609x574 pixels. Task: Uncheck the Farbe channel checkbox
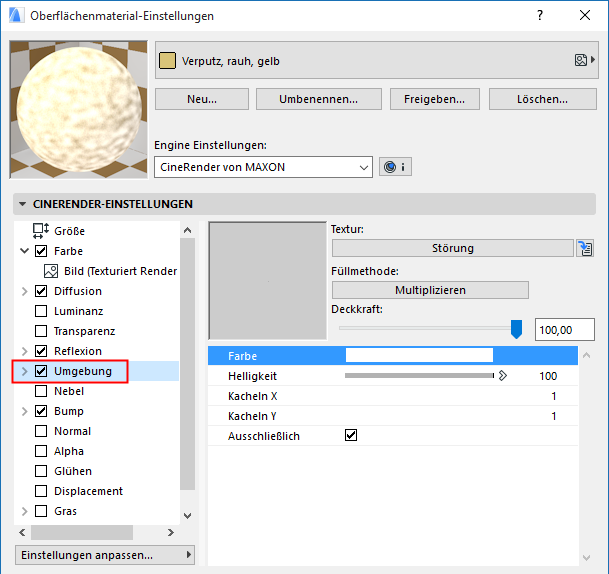(x=41, y=251)
